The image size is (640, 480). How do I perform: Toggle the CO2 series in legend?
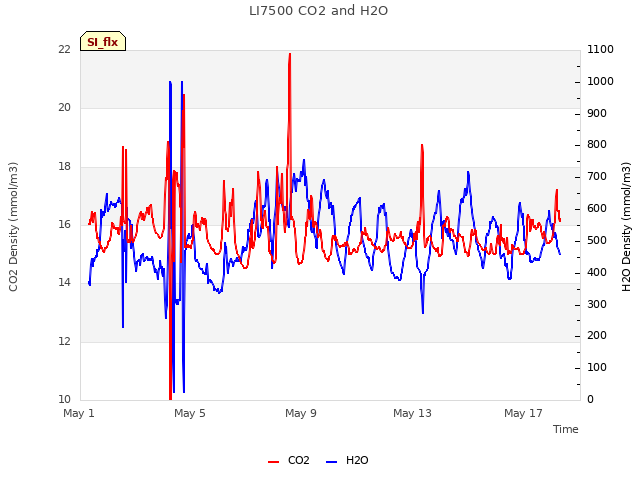click(289, 460)
